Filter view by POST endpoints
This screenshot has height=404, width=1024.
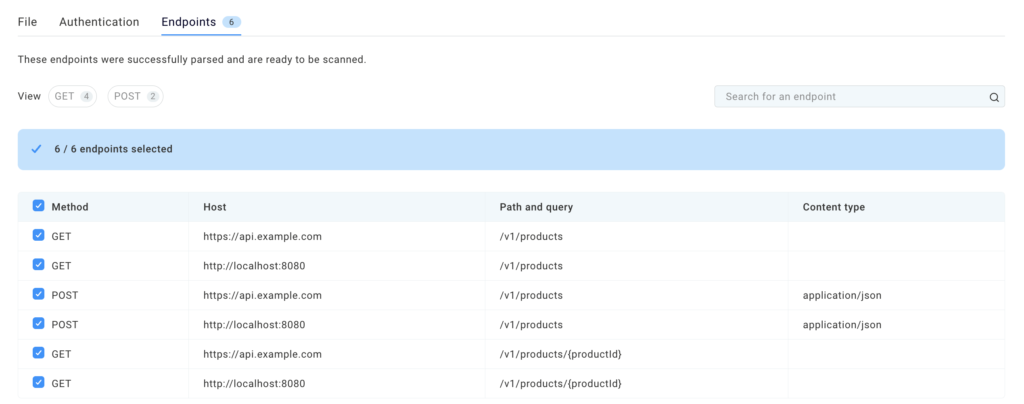click(135, 96)
